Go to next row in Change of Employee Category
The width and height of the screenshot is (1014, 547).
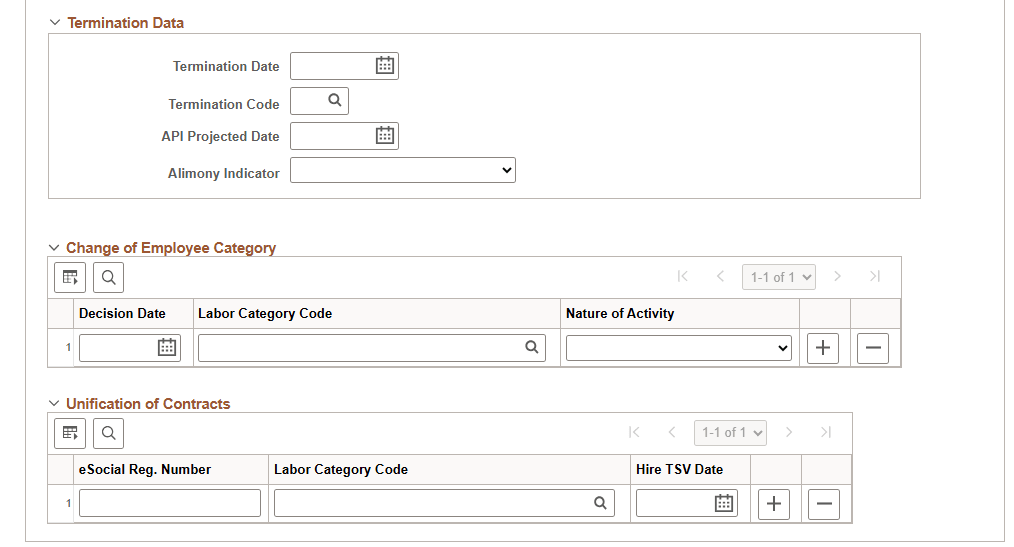click(837, 277)
